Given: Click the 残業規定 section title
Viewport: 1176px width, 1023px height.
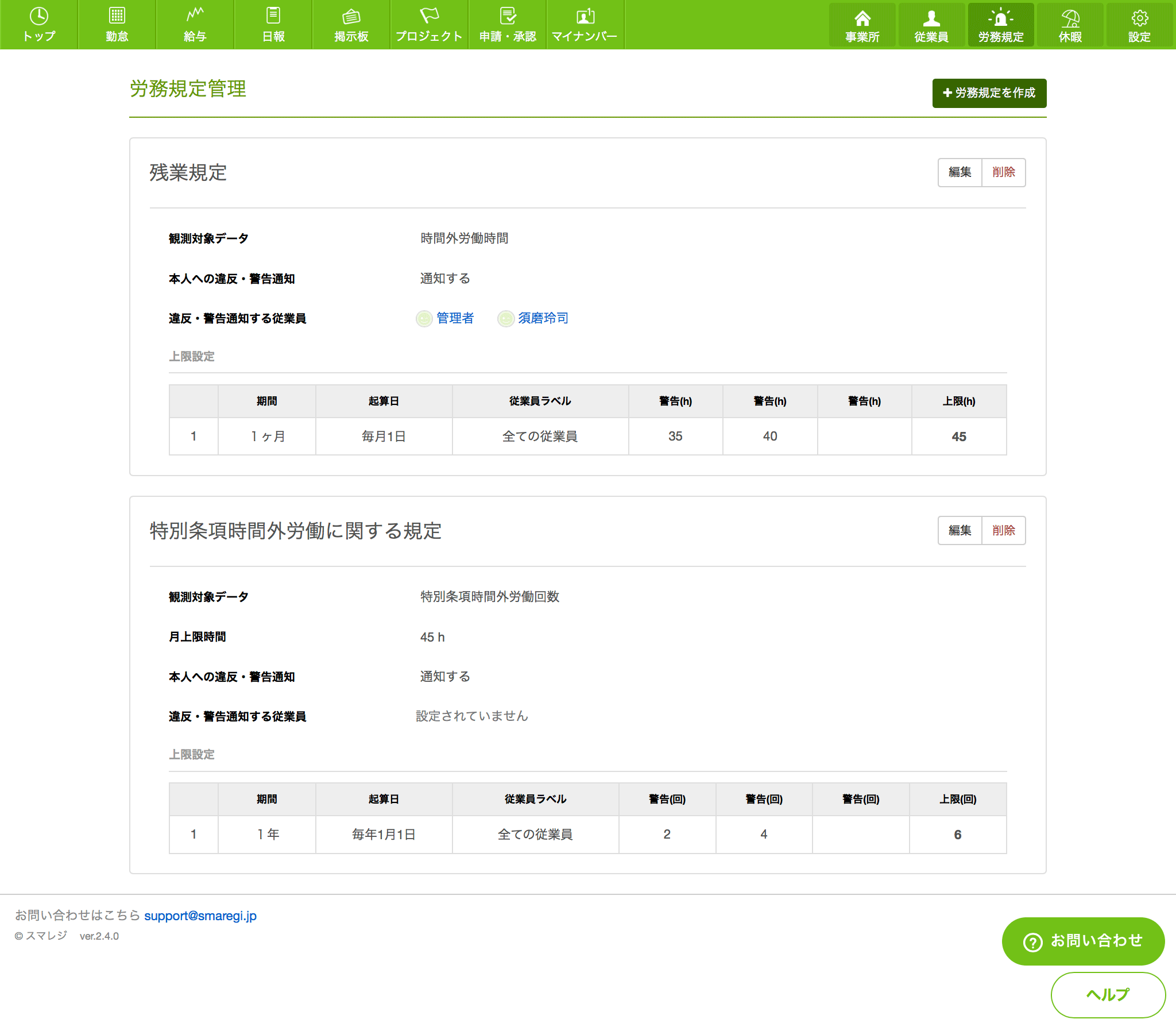Looking at the screenshot, I should tap(188, 172).
